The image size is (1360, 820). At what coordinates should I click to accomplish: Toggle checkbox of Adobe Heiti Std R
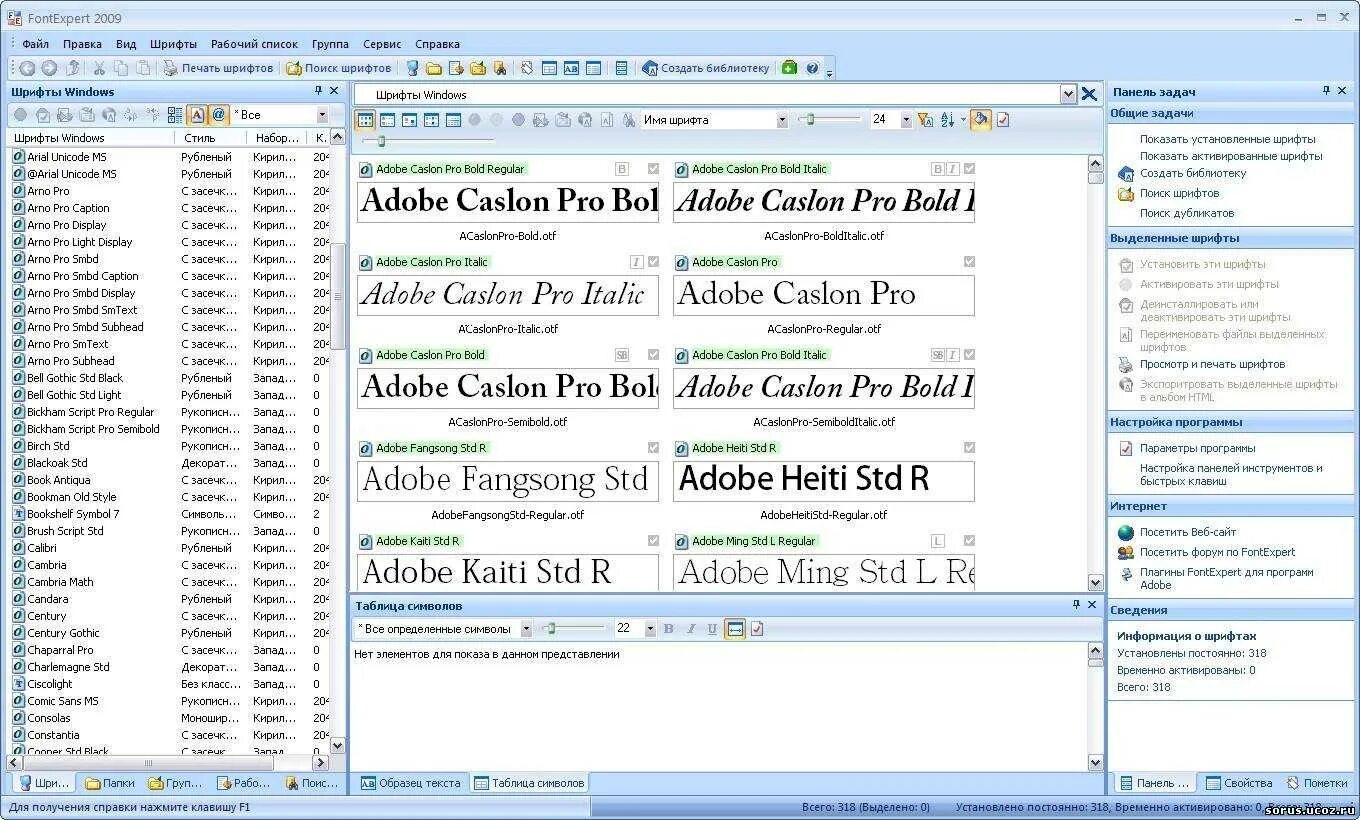[969, 448]
